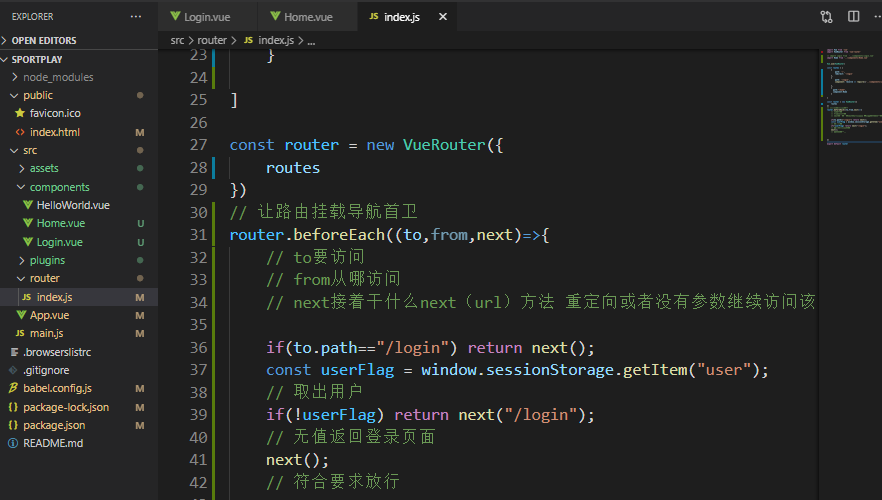Place cursor on 'beforeEach' in line 31
The height and width of the screenshot is (500, 882).
[339, 235]
